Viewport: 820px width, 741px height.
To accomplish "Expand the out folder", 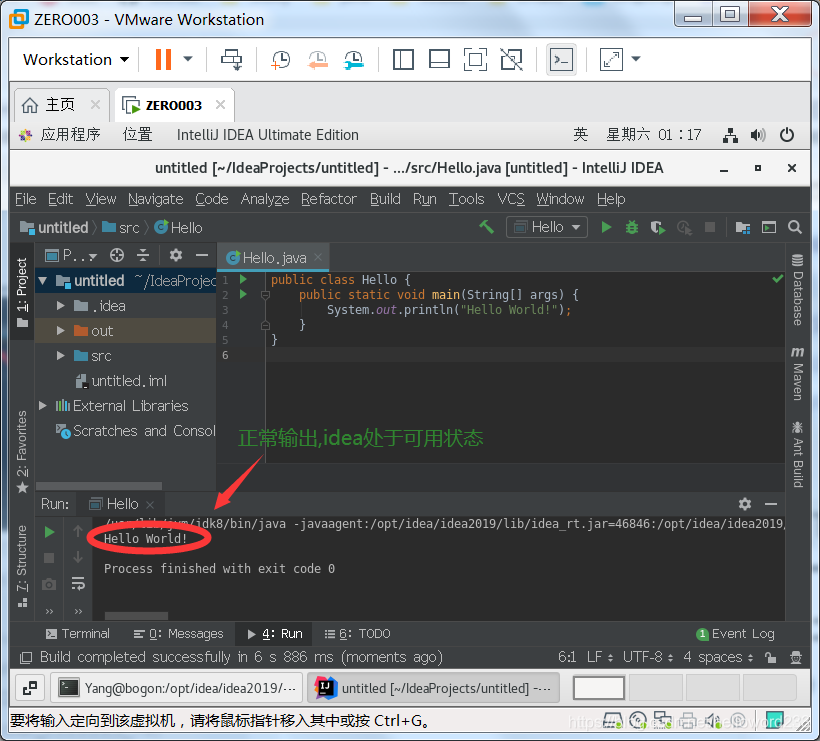I will [61, 330].
